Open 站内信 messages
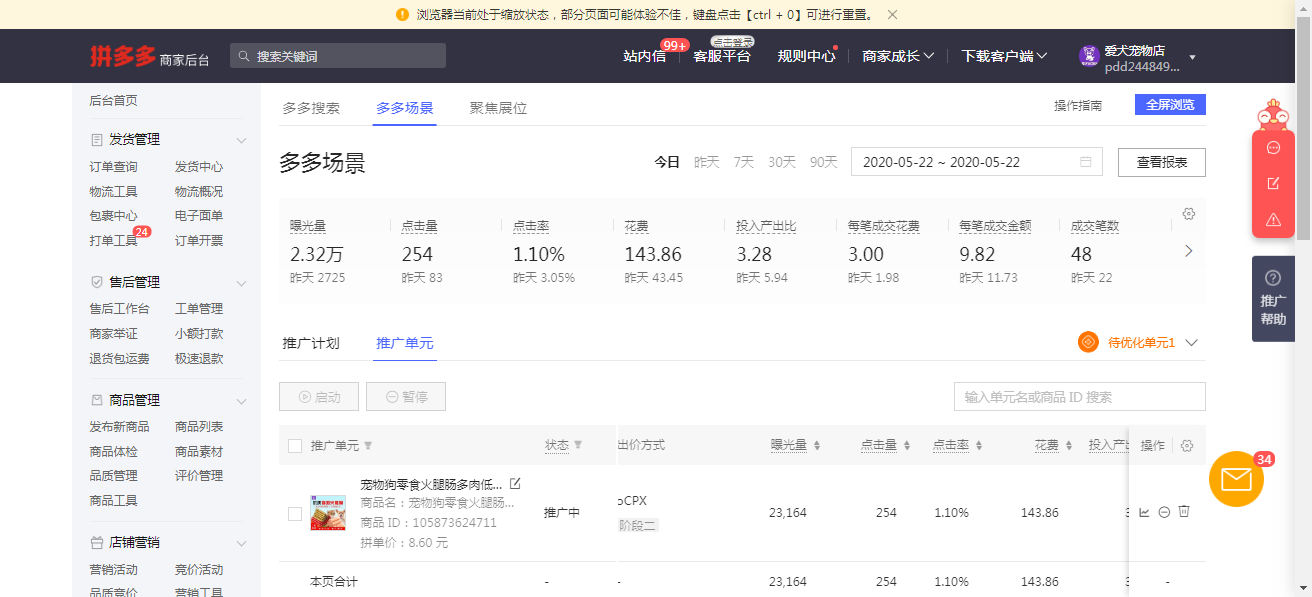 coord(645,56)
